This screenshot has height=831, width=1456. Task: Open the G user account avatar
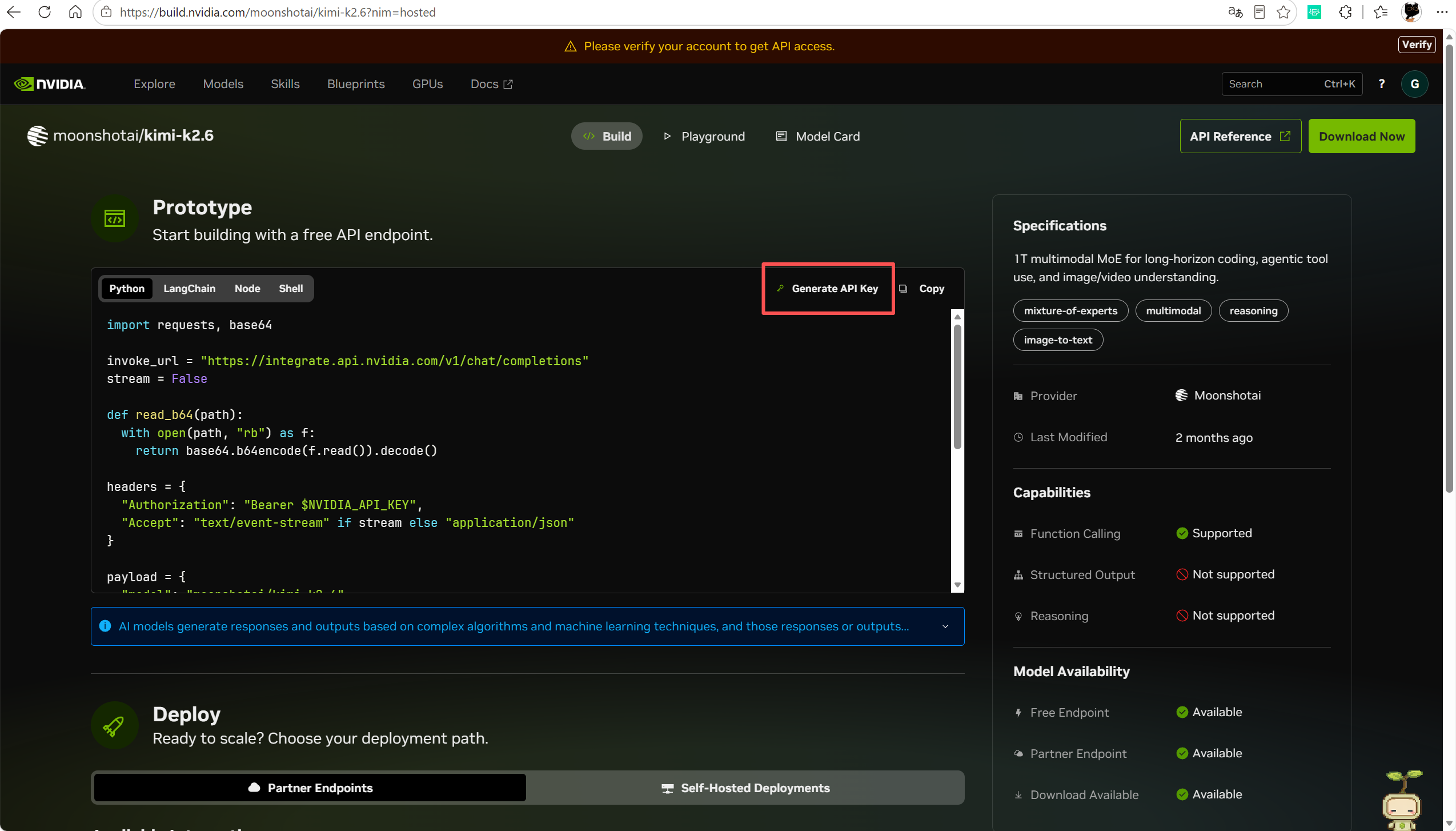1414,84
